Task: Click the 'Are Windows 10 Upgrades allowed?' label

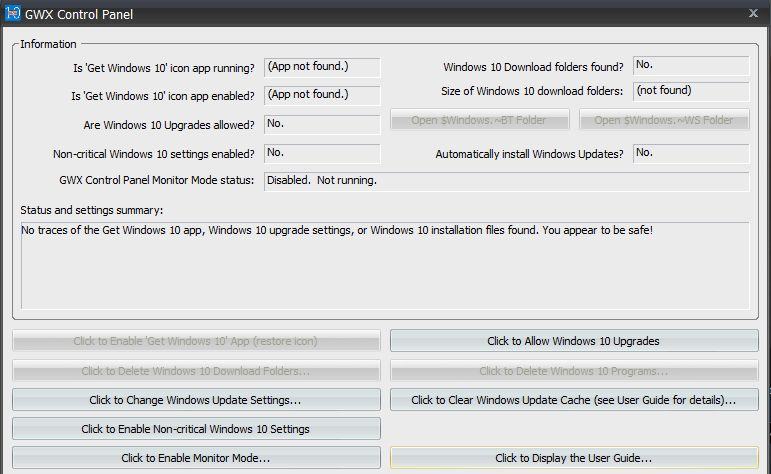Action: (x=169, y=125)
